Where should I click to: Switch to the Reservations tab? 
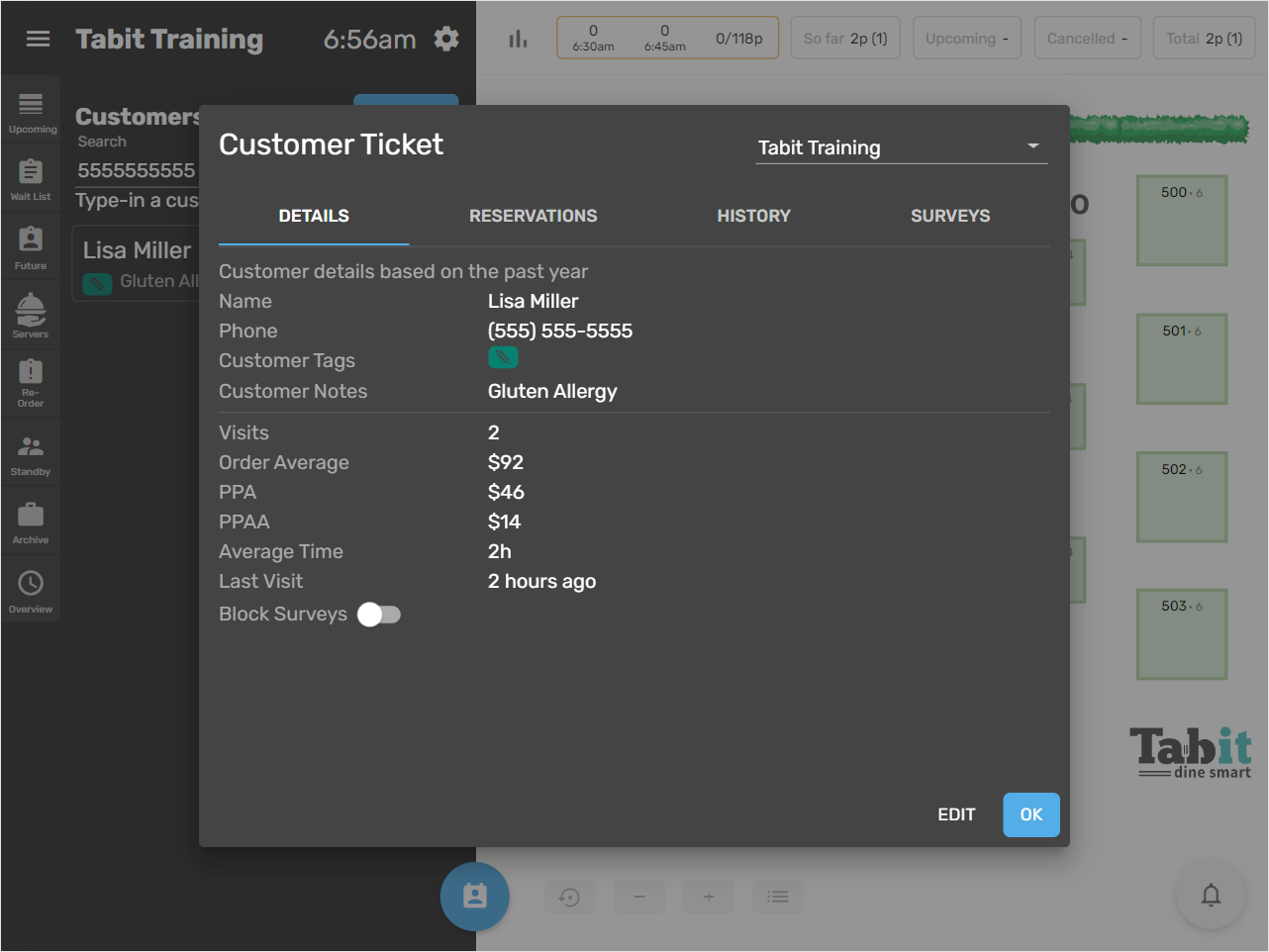pyautogui.click(x=533, y=216)
